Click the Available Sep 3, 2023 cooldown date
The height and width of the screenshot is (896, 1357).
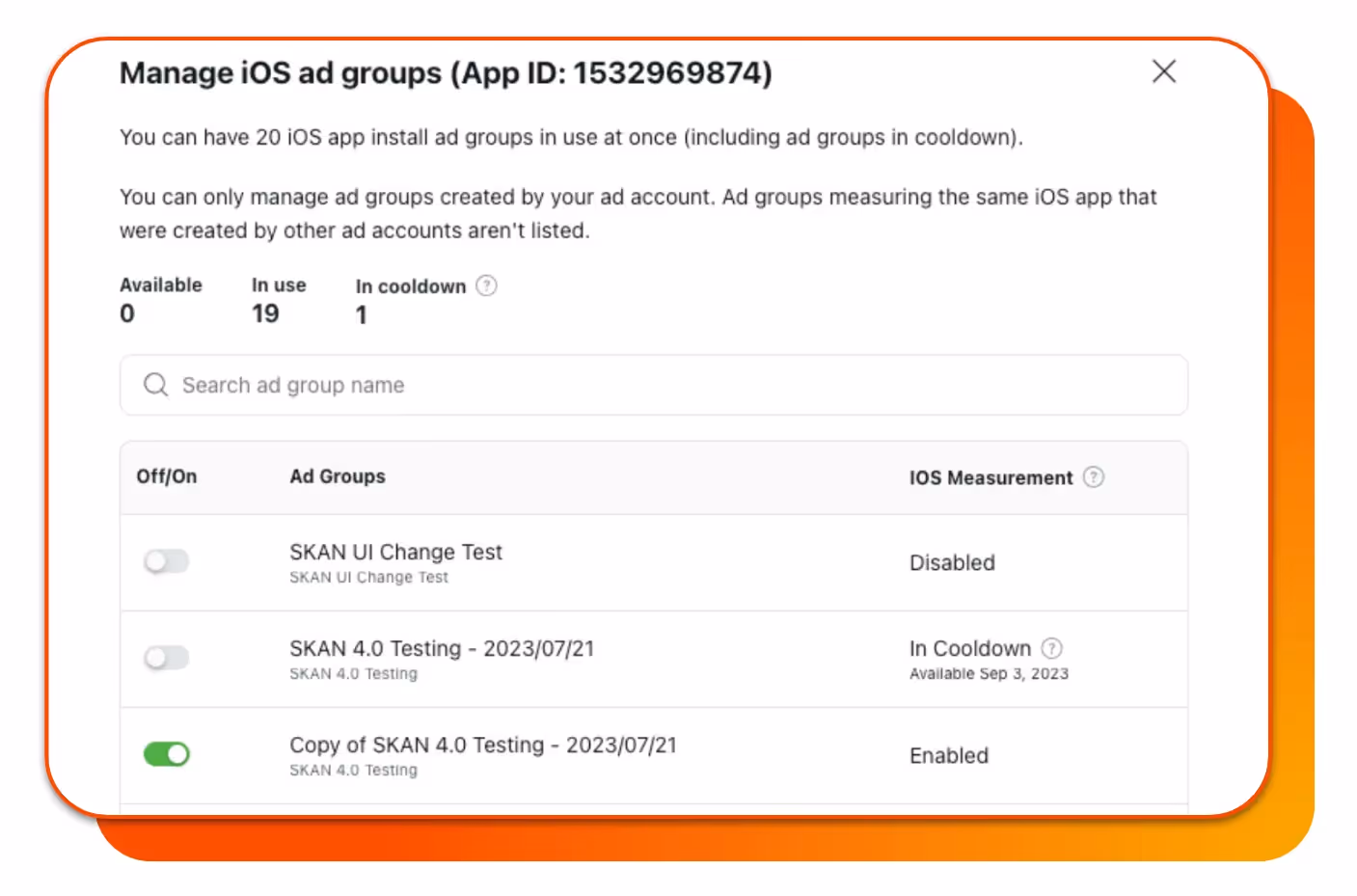click(x=988, y=673)
